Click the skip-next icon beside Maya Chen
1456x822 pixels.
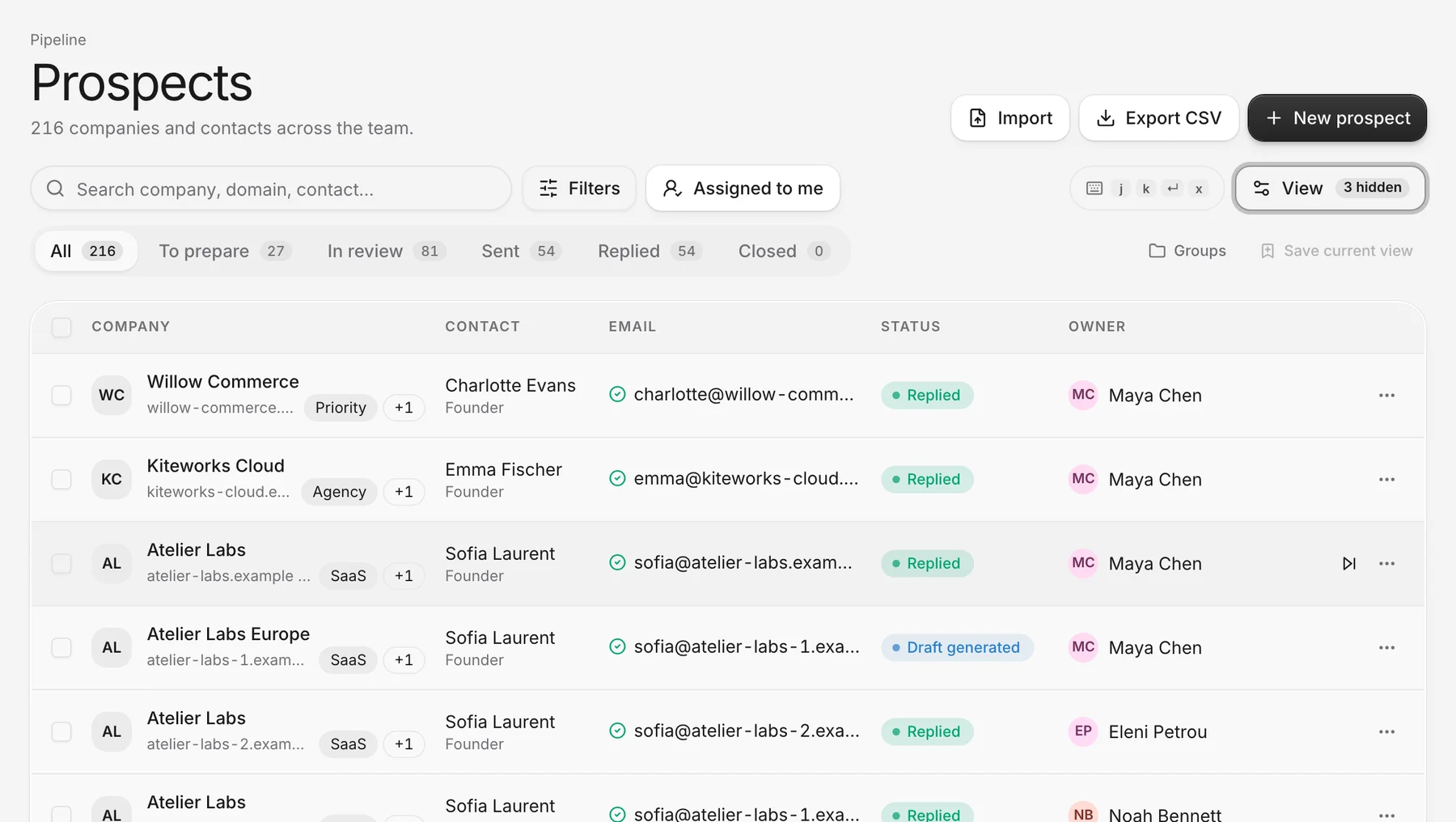[1348, 563]
